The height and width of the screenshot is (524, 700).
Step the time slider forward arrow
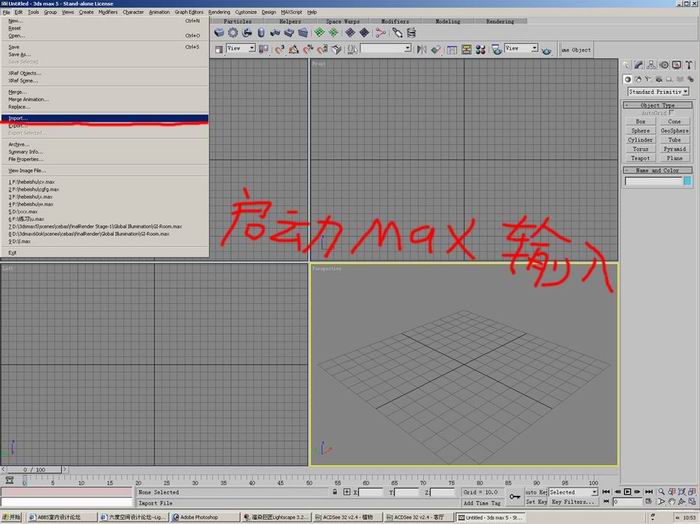65,470
